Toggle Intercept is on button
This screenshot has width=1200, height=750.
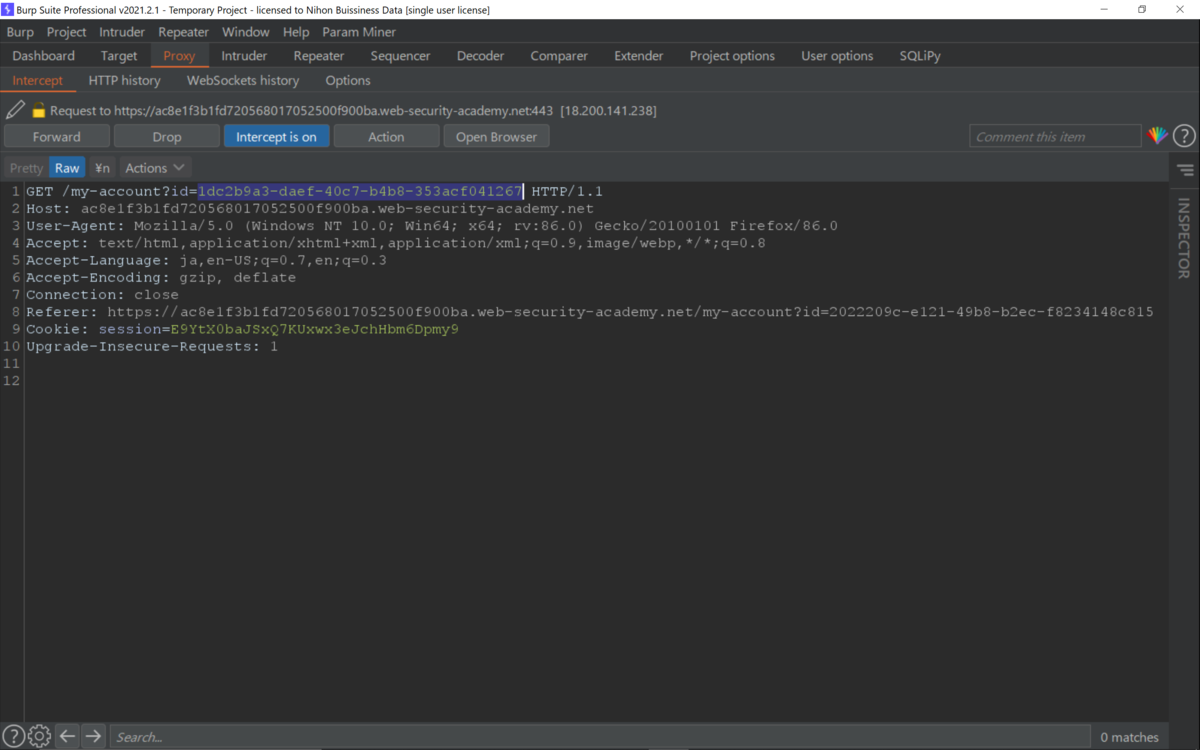(x=276, y=136)
